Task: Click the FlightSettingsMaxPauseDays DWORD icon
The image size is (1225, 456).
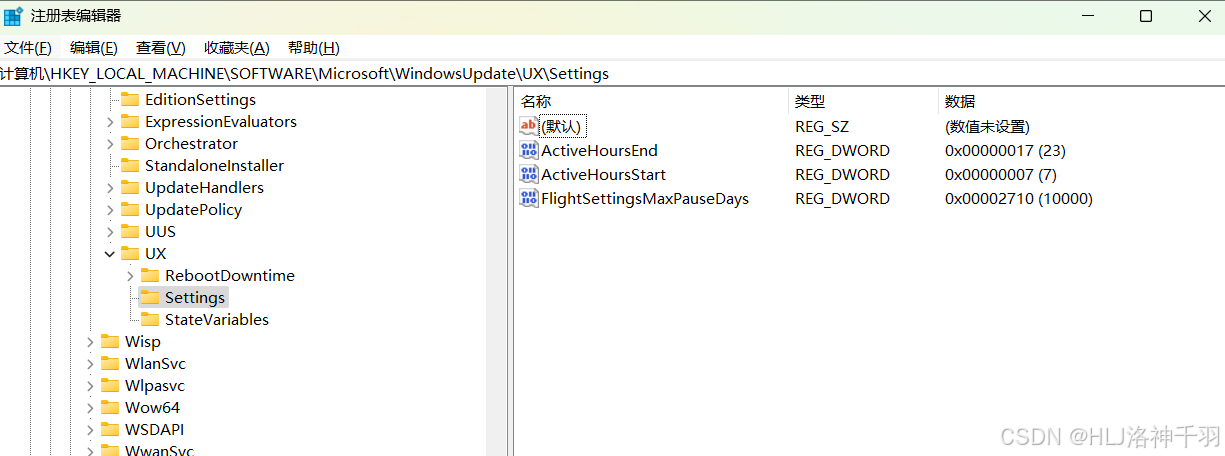Action: pos(529,198)
